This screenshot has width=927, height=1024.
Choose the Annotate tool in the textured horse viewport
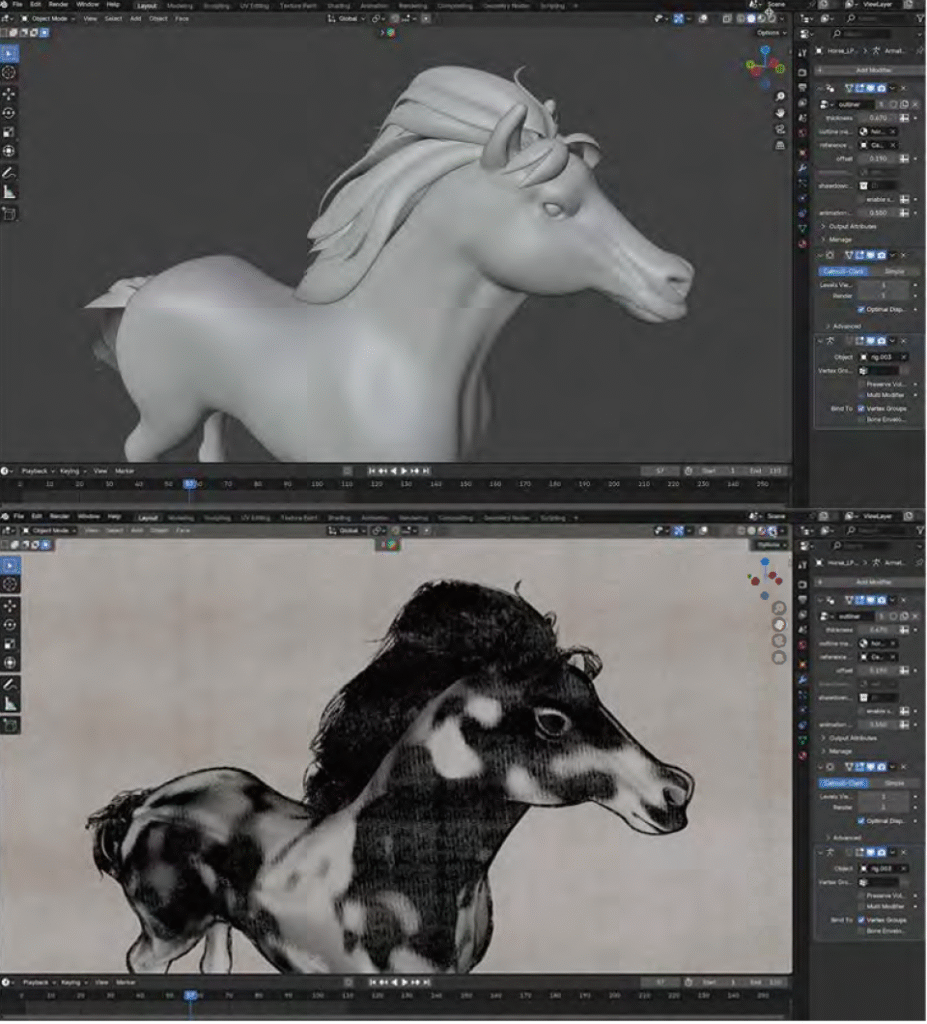9,683
